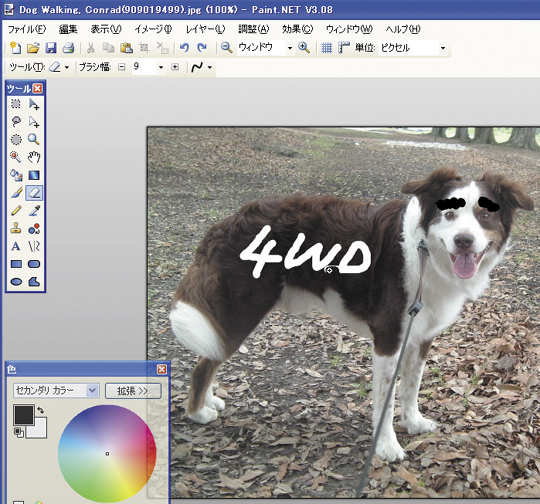Open a file with folder icon

coord(33,48)
